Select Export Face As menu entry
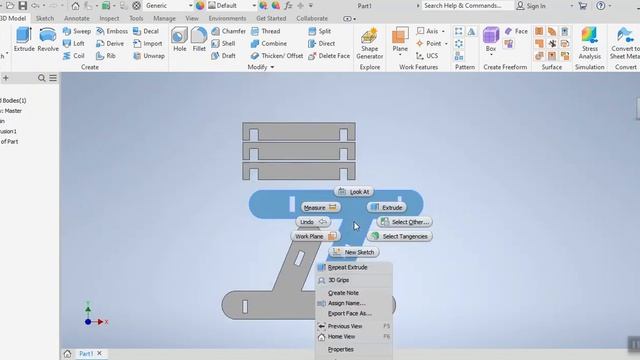 tap(354, 313)
